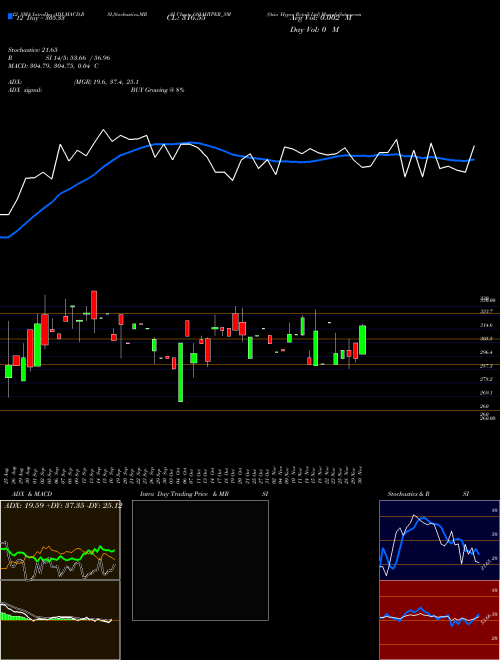The width and height of the screenshot is (500, 660).
Task: Click the last green candle for 30 Nov
Action: click(362, 340)
